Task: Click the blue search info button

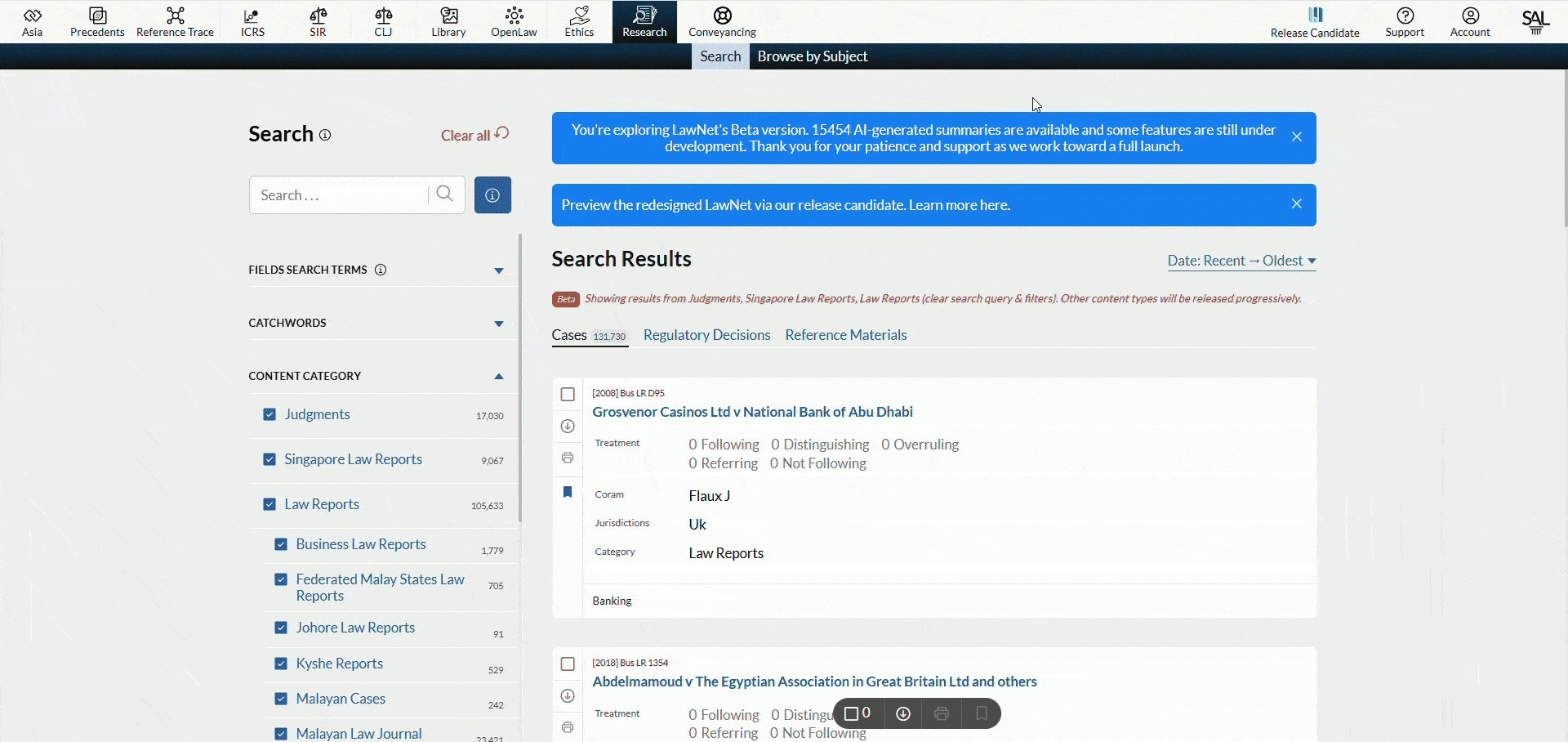Action: [x=492, y=194]
